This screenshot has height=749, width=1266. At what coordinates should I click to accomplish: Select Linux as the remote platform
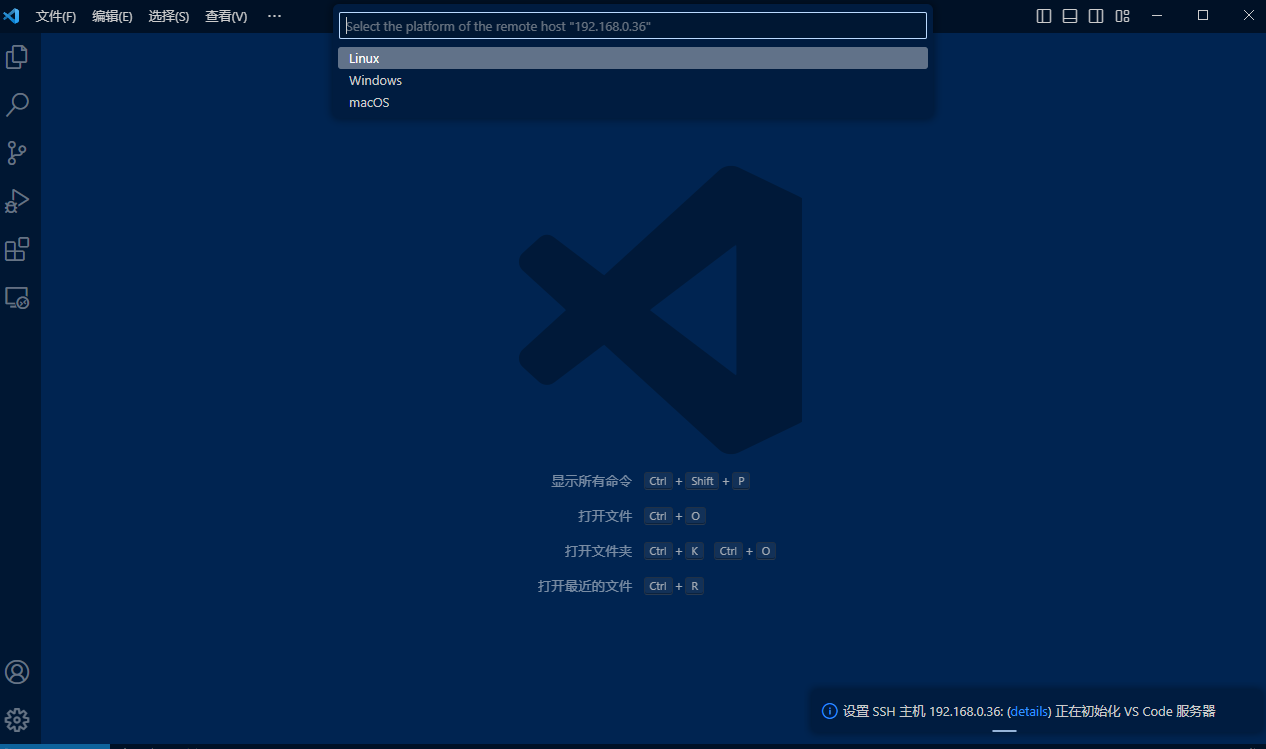click(x=633, y=58)
